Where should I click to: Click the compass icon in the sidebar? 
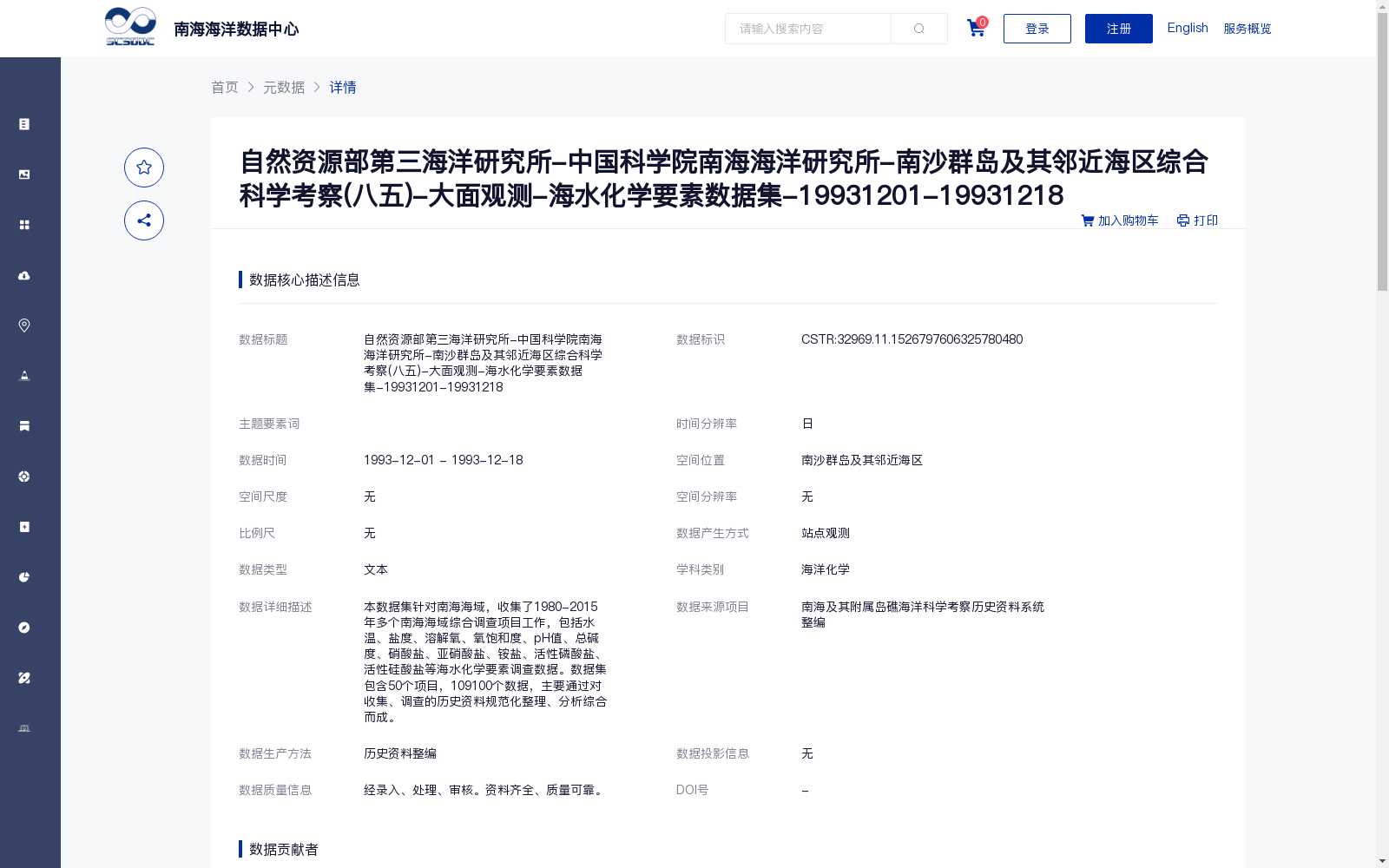23,627
